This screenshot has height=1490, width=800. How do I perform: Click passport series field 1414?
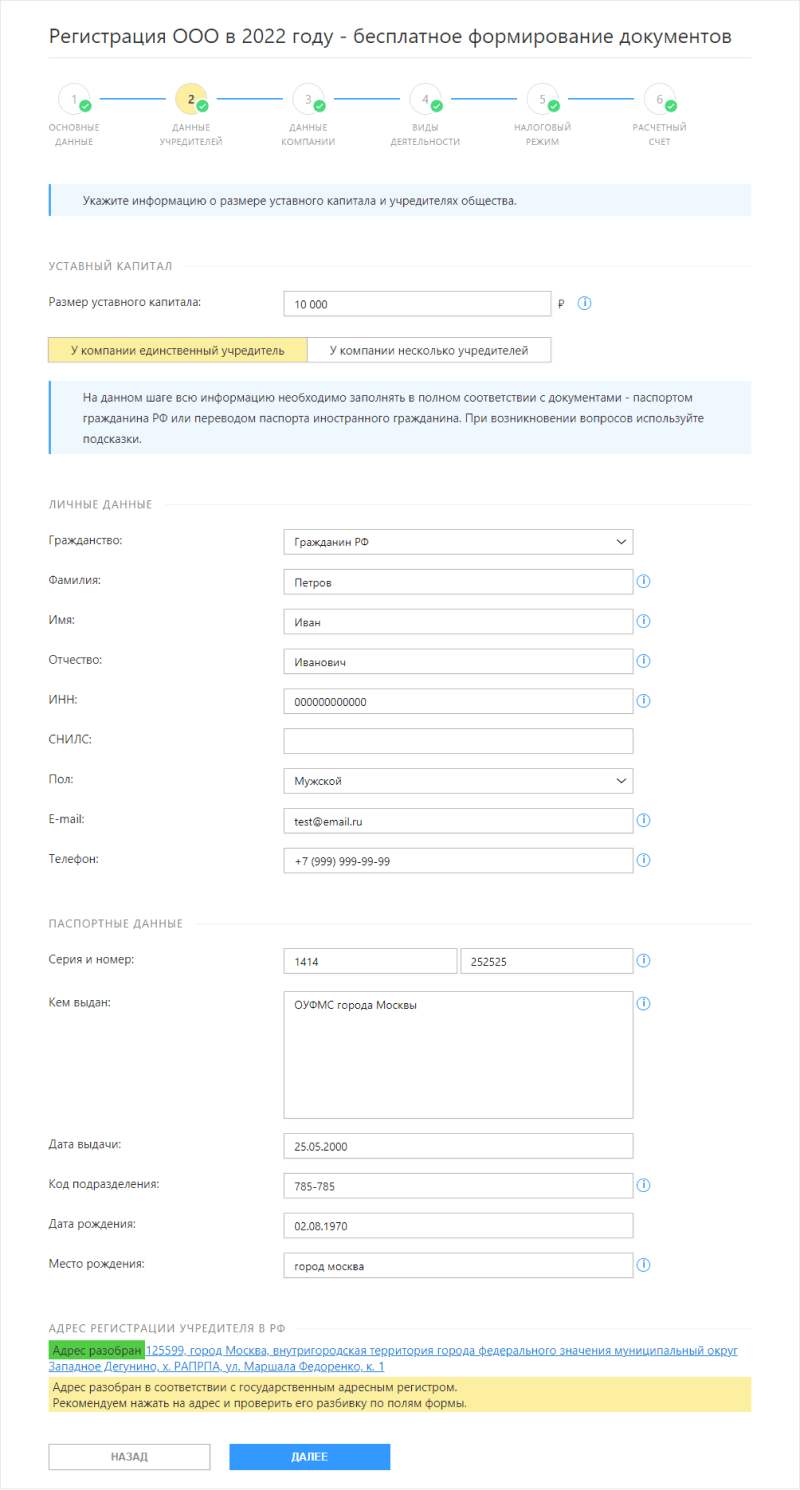pyautogui.click(x=370, y=960)
